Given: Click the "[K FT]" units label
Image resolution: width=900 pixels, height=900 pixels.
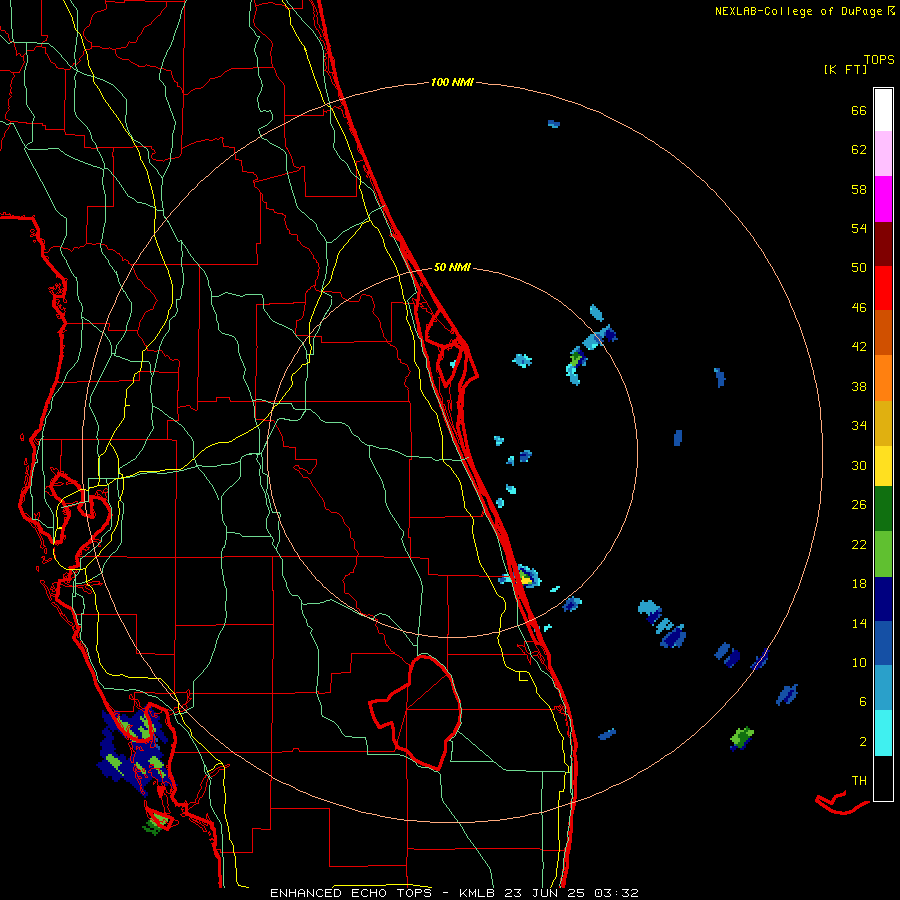Looking at the screenshot, I should pos(845,69).
